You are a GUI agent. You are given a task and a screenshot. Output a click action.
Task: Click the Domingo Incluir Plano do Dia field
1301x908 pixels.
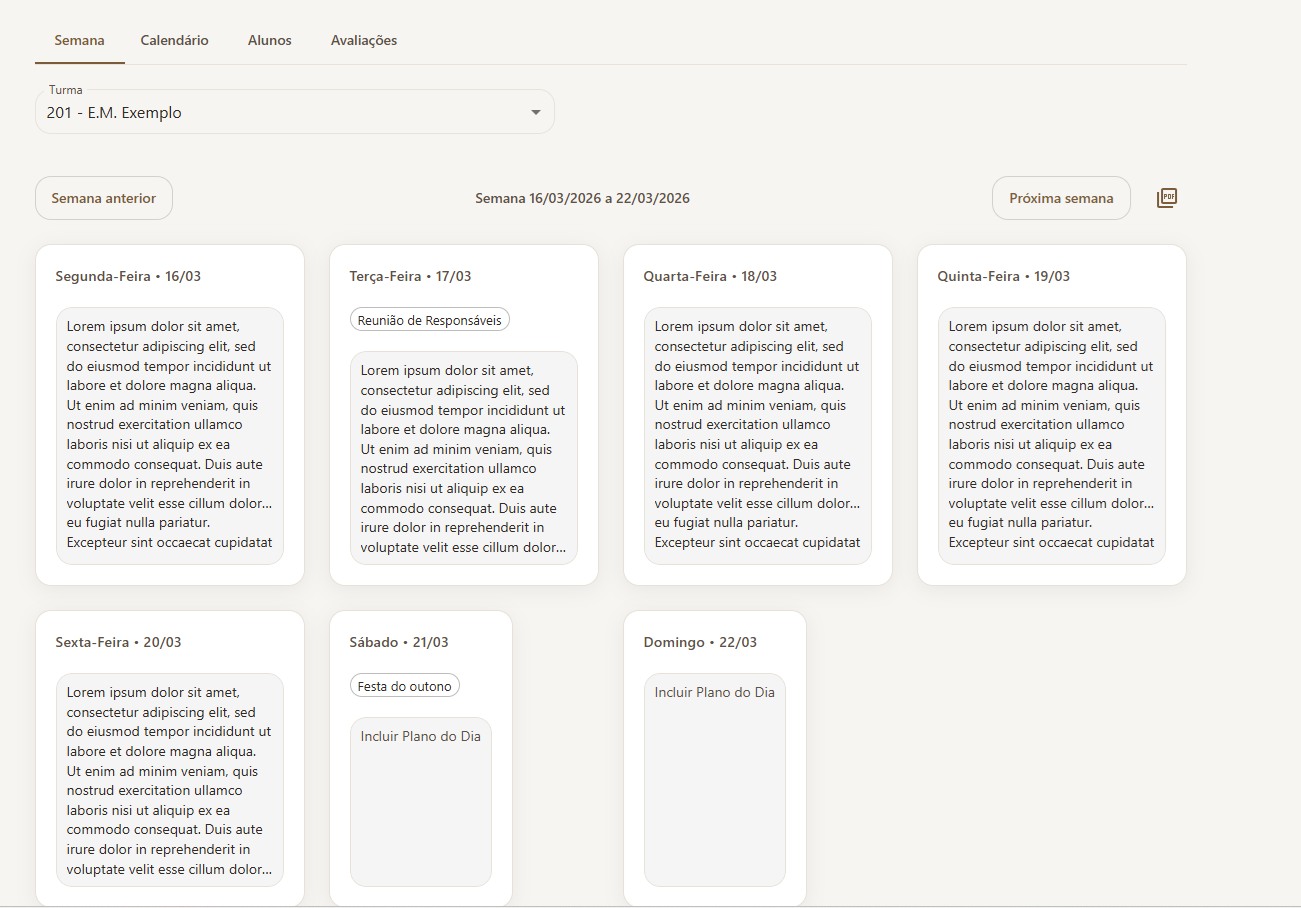[x=714, y=780]
